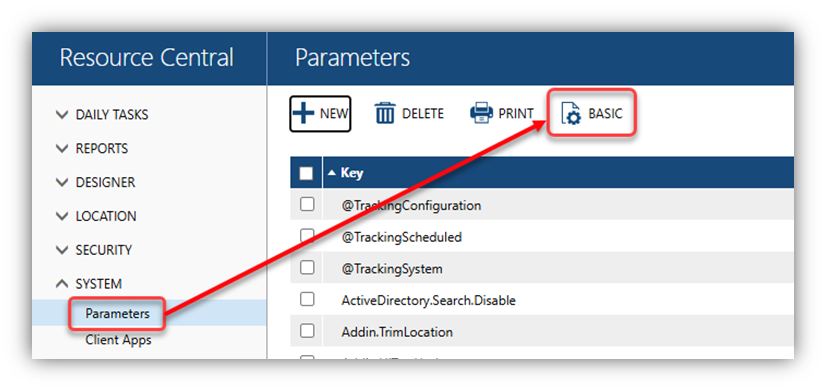Check the @TrackingSystem row checkbox
Screen dimensions: 826x391
[x=307, y=268]
